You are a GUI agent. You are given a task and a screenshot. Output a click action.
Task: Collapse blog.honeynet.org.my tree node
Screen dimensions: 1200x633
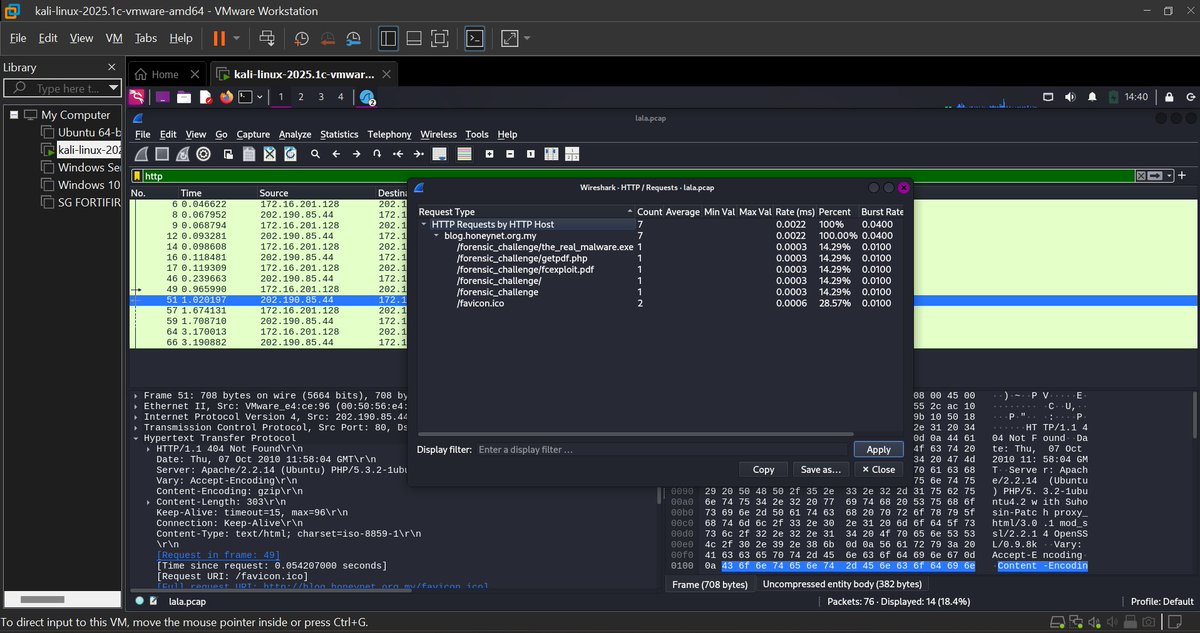pyautogui.click(x=436, y=236)
